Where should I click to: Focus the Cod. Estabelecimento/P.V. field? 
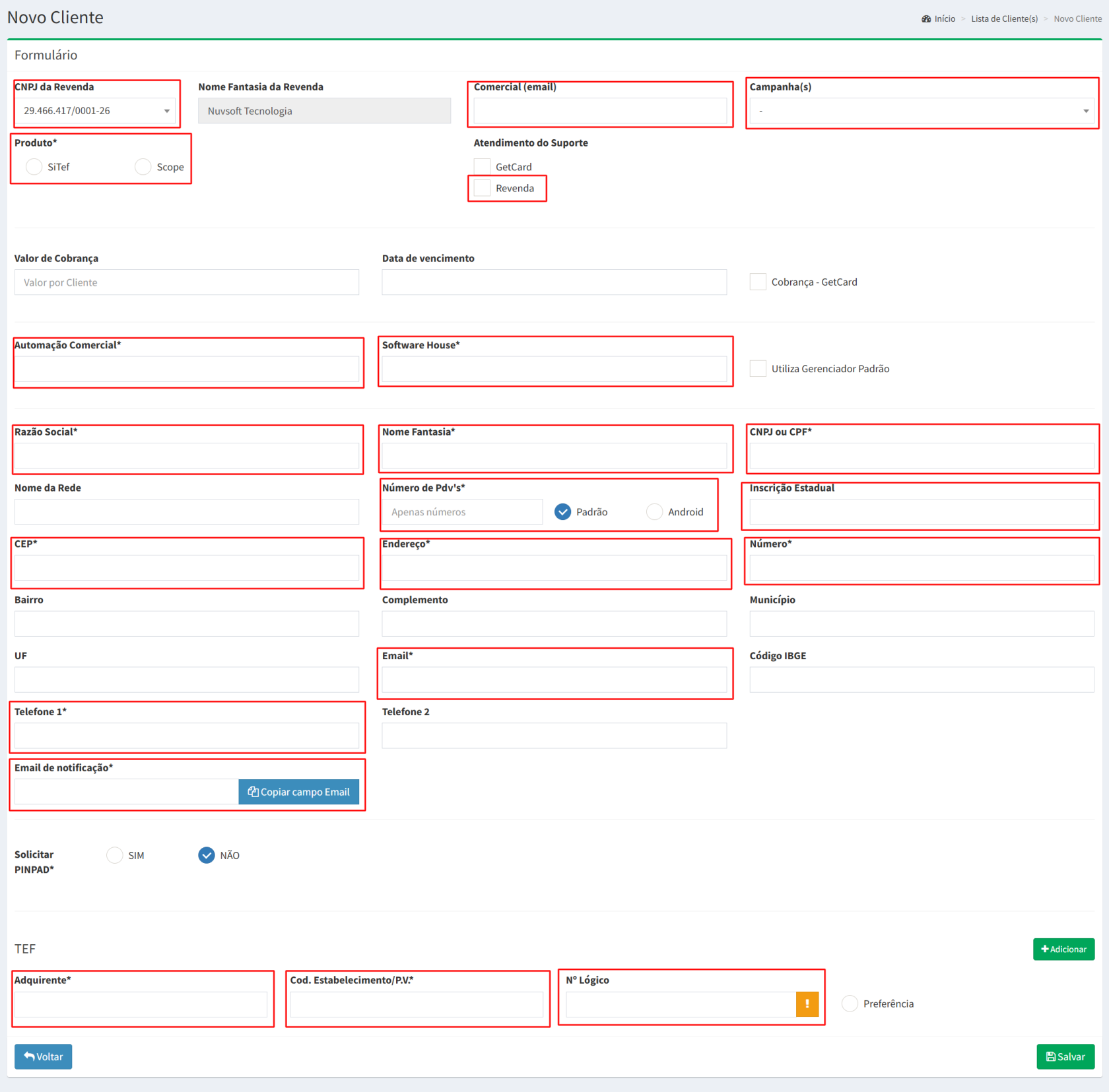(x=417, y=1004)
